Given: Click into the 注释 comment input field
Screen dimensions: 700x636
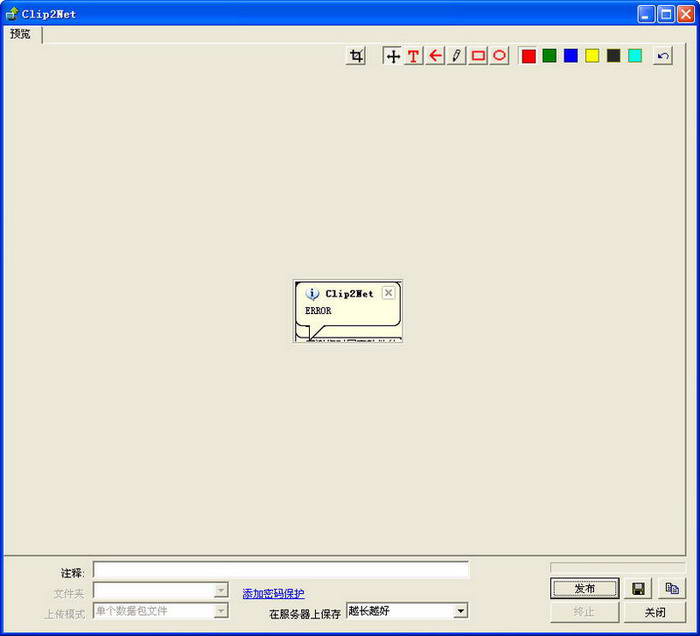Looking at the screenshot, I should pos(281,570).
